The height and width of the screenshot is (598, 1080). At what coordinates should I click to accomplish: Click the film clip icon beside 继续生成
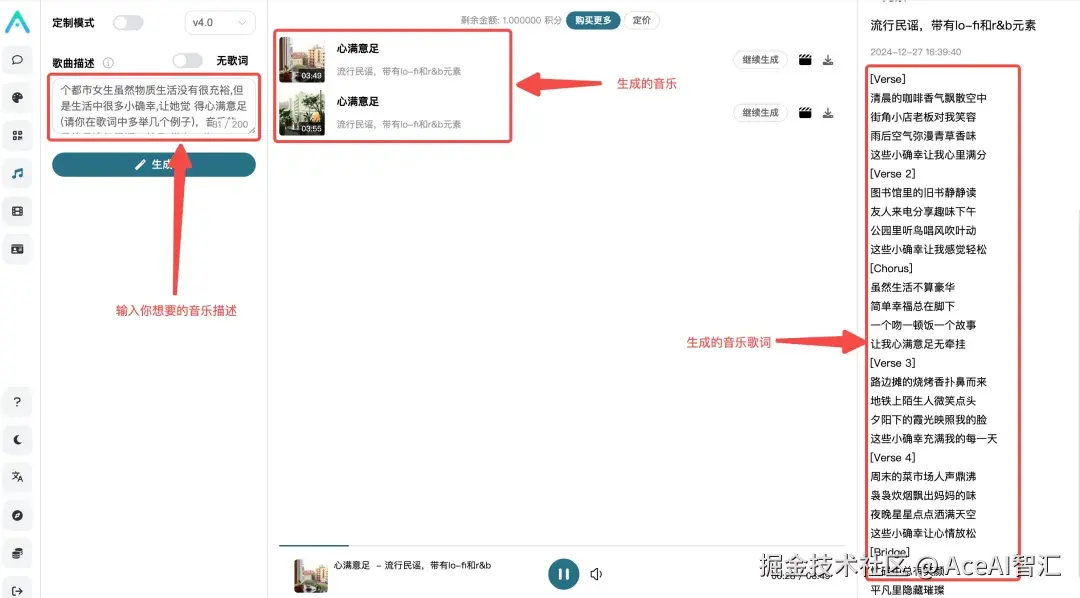[x=805, y=60]
